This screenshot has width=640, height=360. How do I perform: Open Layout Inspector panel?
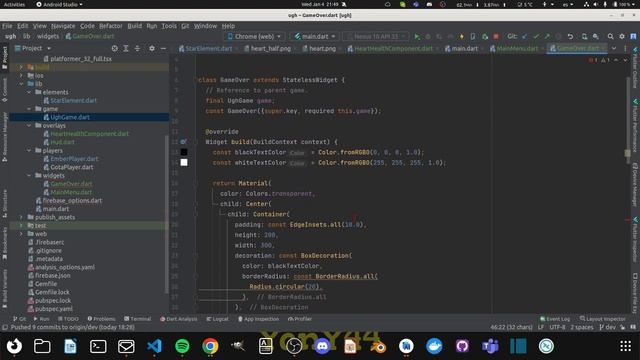(x=602, y=319)
